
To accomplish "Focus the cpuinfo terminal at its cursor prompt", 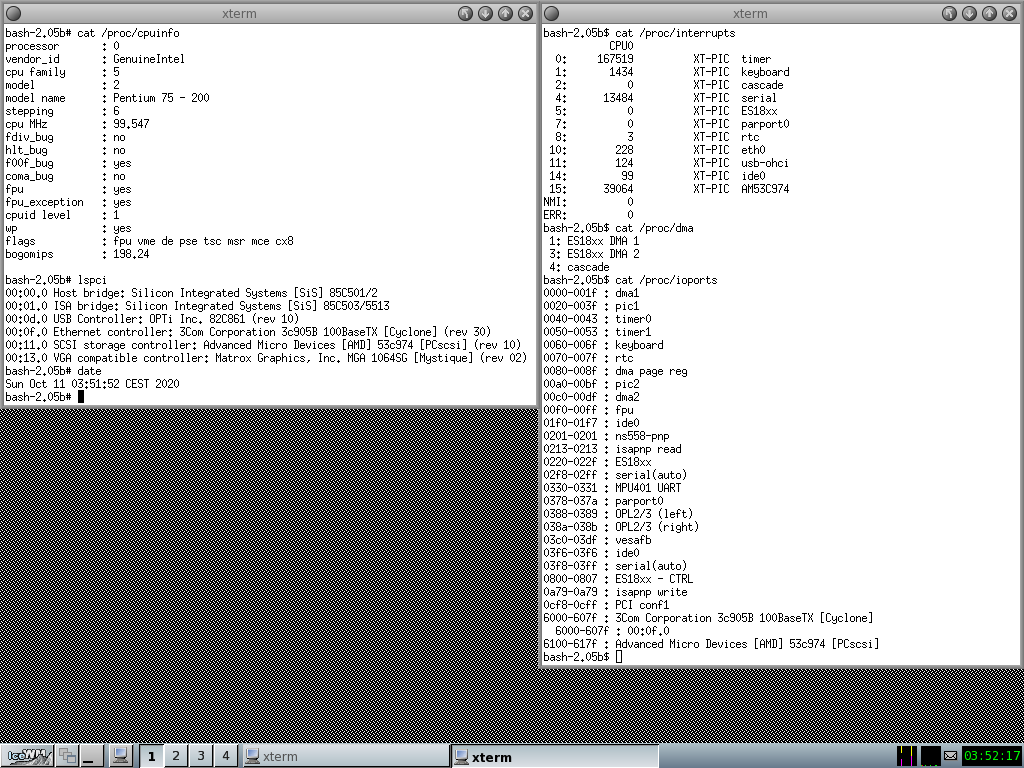I will pyautogui.click(x=81, y=397).
